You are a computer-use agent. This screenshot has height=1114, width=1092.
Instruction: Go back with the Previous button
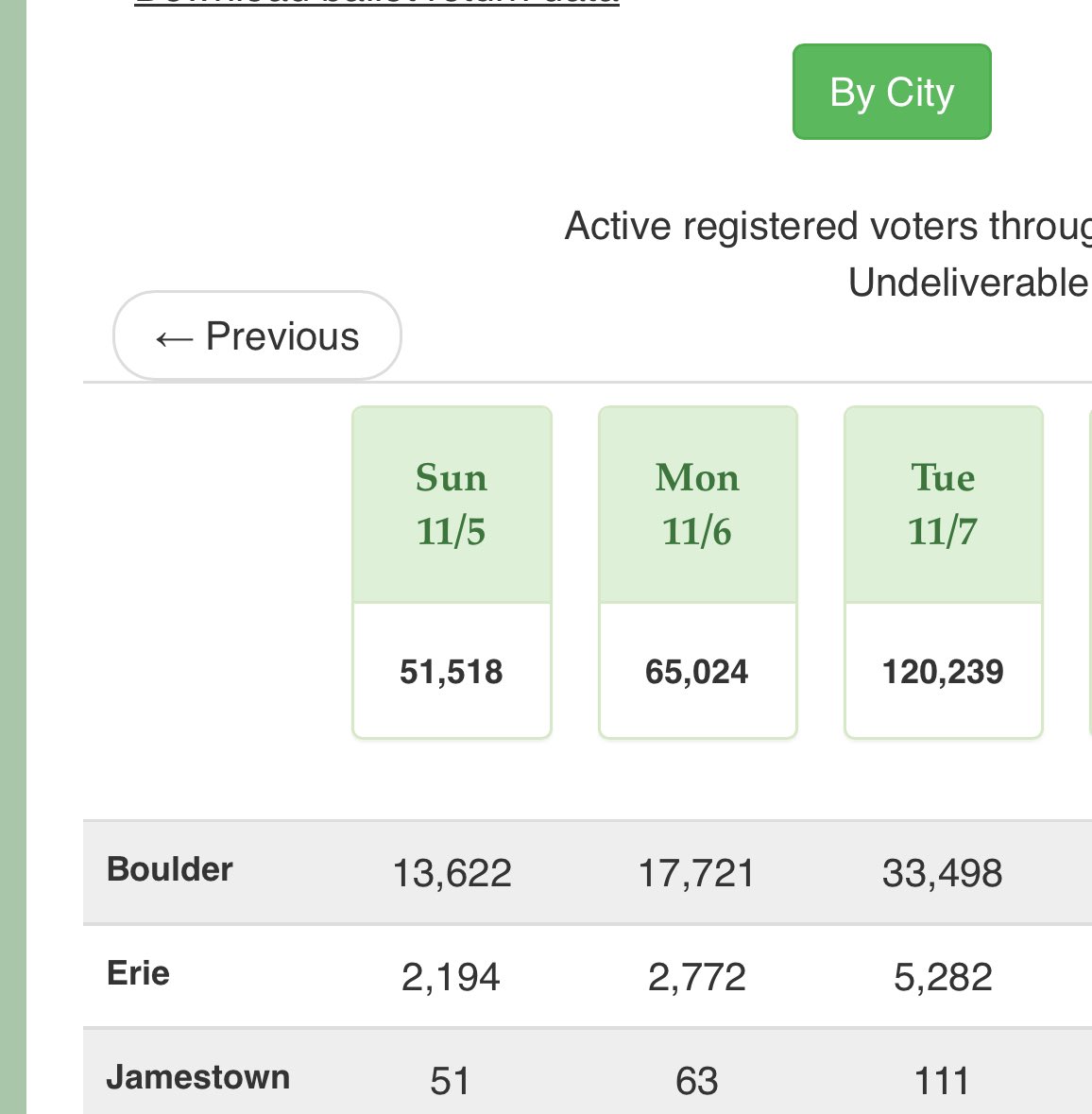click(x=257, y=335)
